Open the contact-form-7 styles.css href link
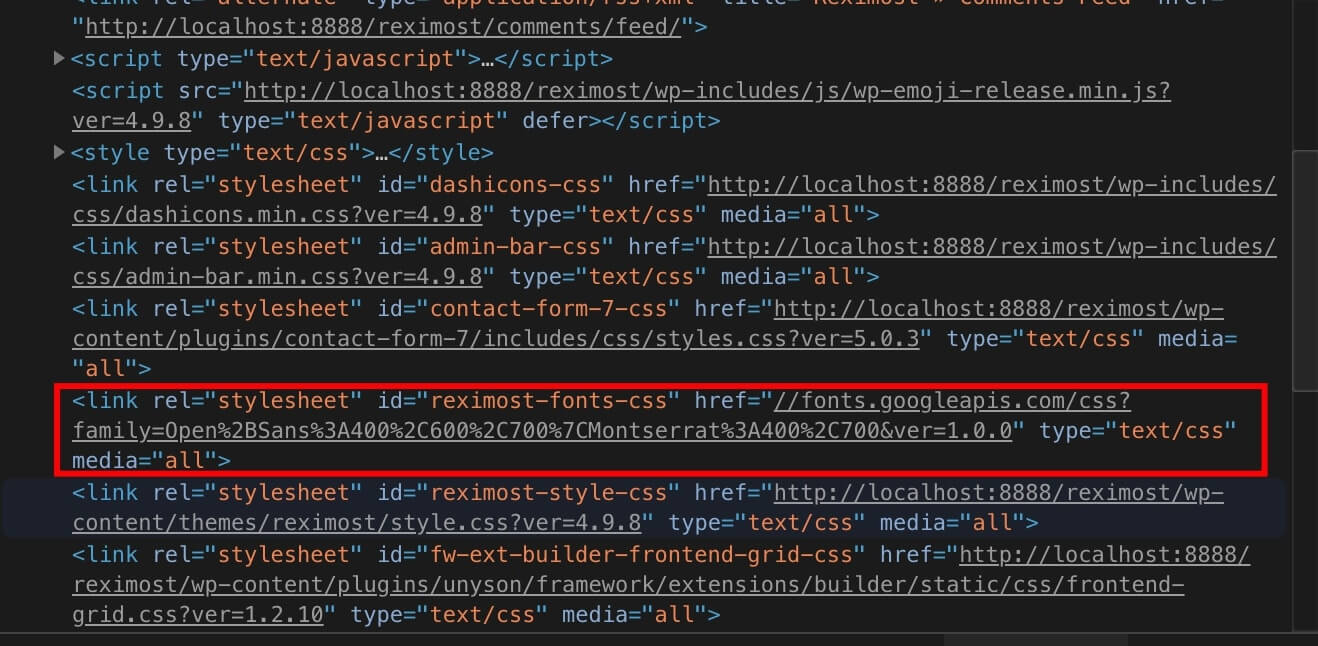Screen dimensions: 1318x646 coord(648,323)
